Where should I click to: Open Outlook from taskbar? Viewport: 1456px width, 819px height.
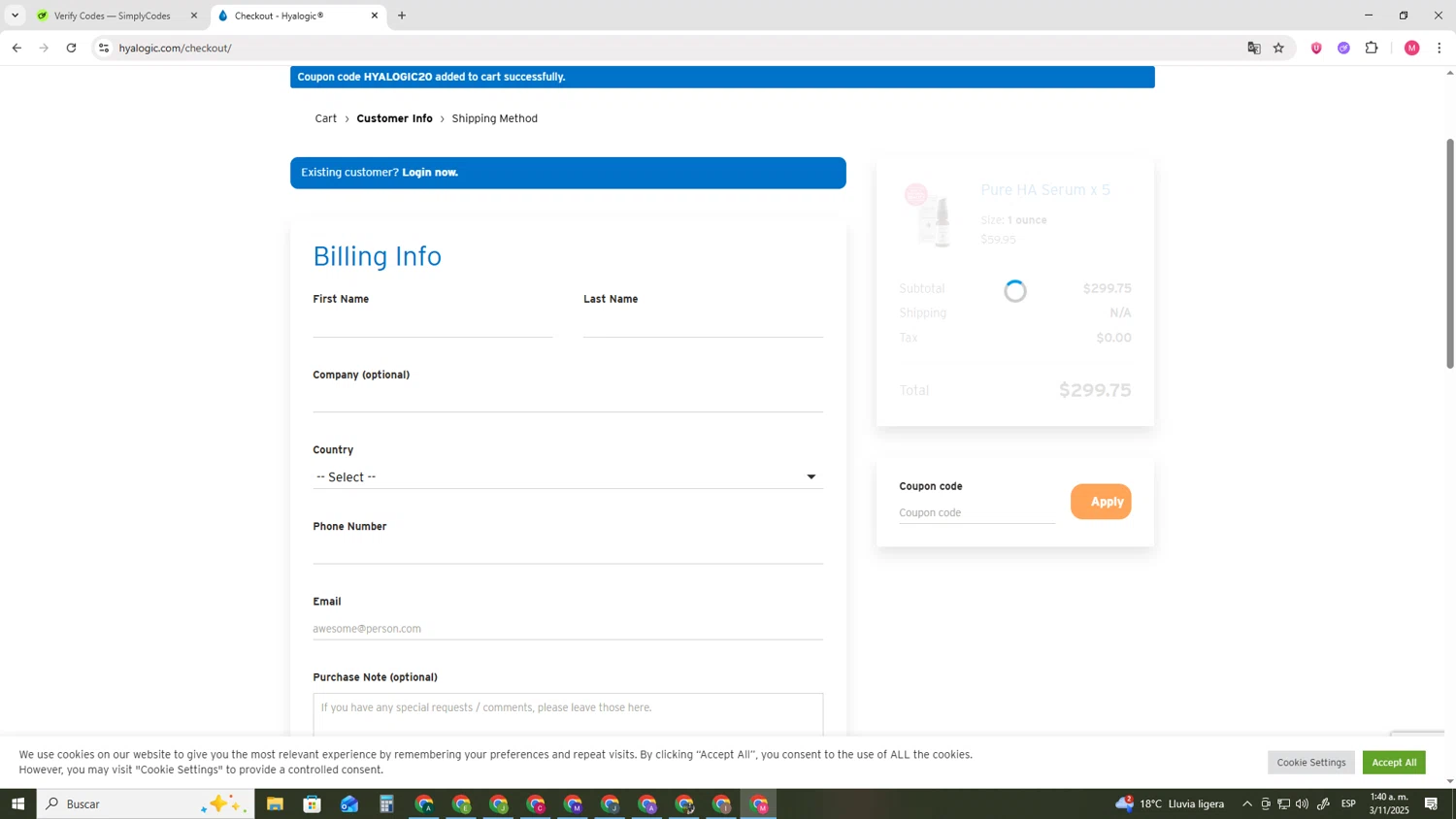point(349,803)
